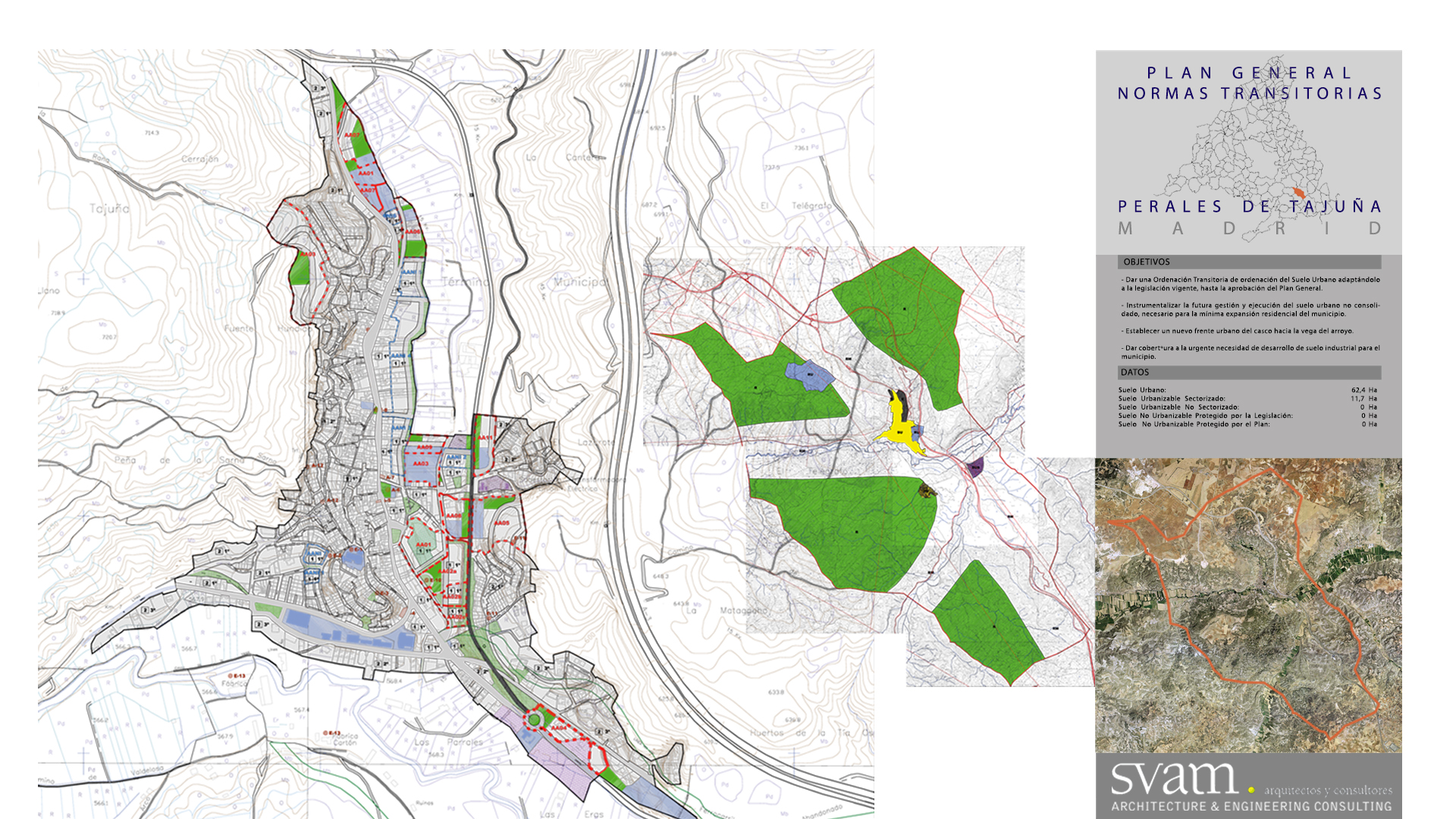Click the red AA03 label on urban map
The height and width of the screenshot is (819, 1456).
pos(421,463)
